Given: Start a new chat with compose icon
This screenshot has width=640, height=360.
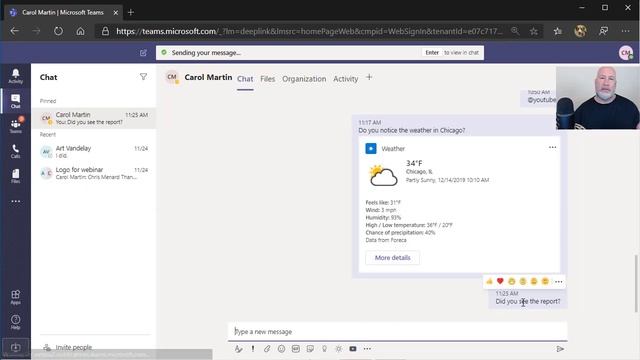Looking at the screenshot, I should click(x=143, y=53).
